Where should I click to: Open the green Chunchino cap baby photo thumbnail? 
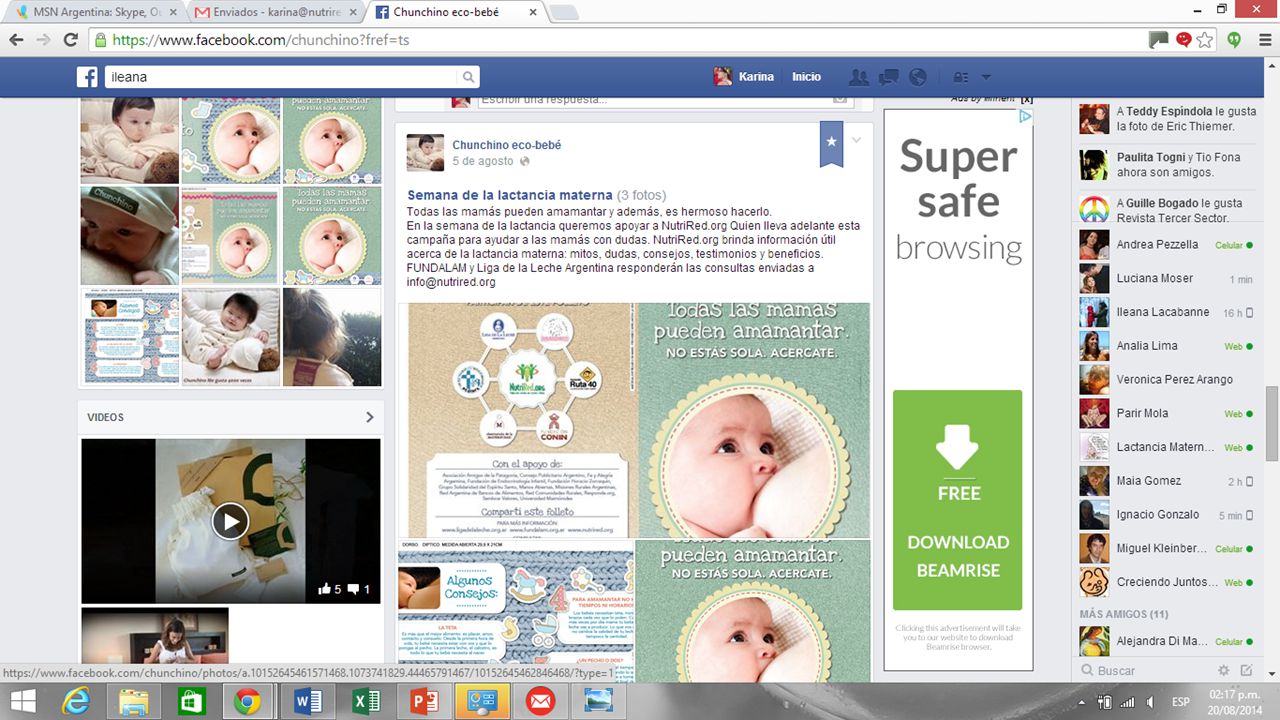coord(130,235)
